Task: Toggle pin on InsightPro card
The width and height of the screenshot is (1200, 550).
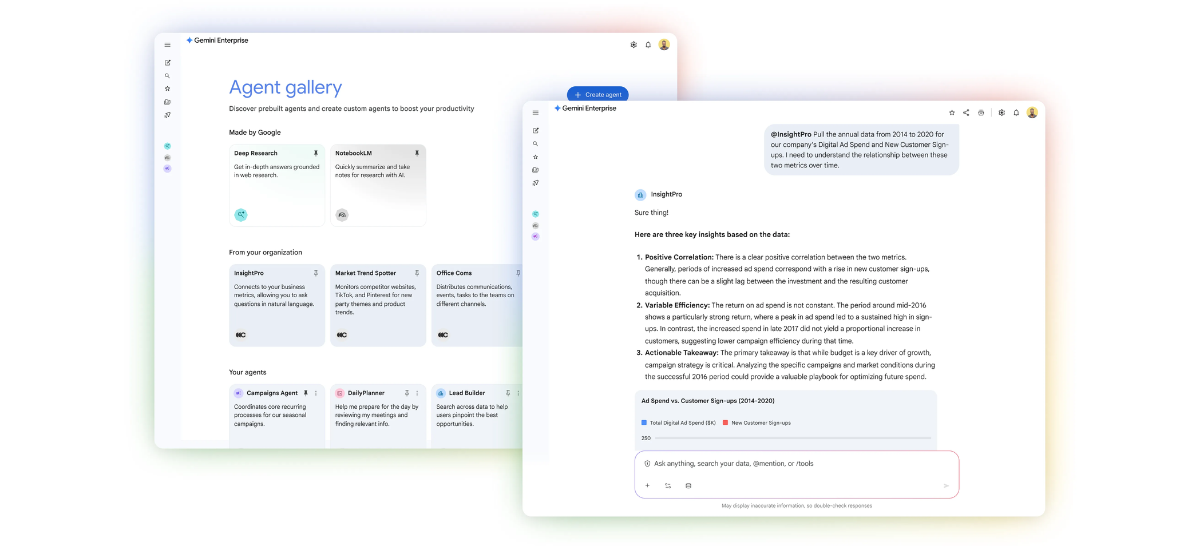Action: tap(316, 273)
